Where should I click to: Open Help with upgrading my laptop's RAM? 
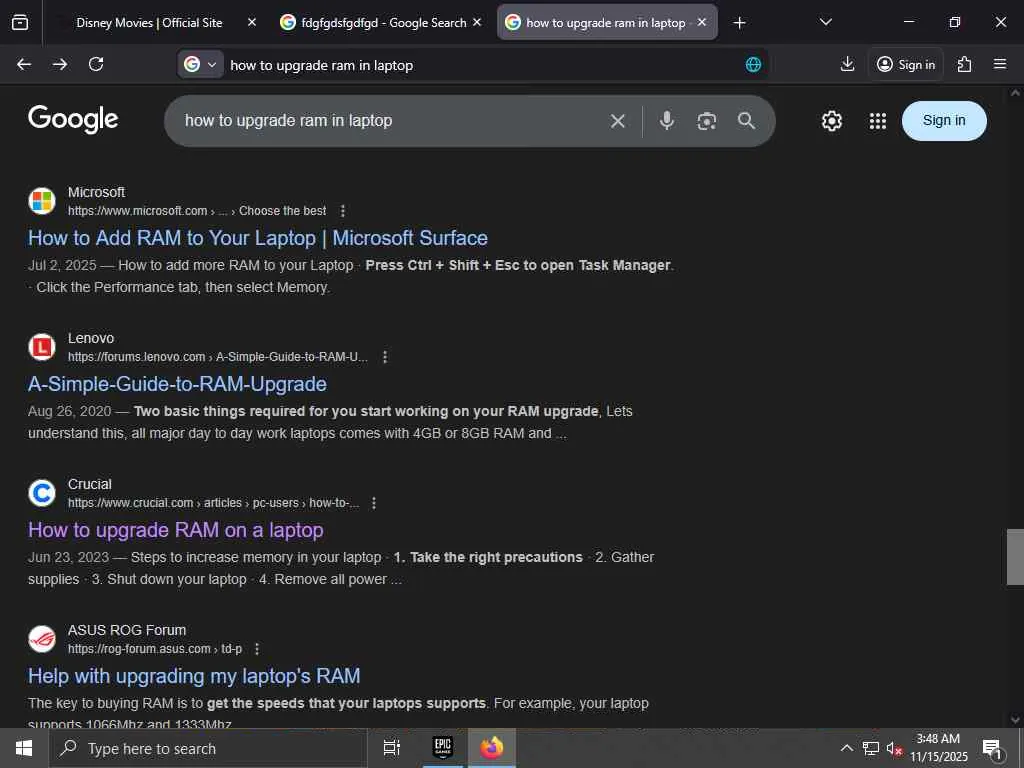194,676
